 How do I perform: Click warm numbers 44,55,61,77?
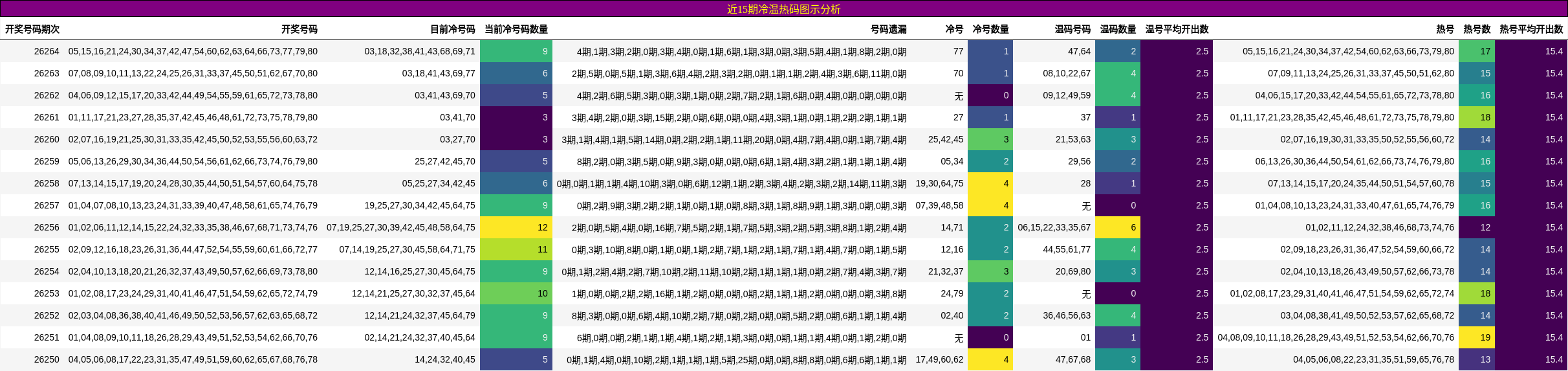tap(1067, 249)
